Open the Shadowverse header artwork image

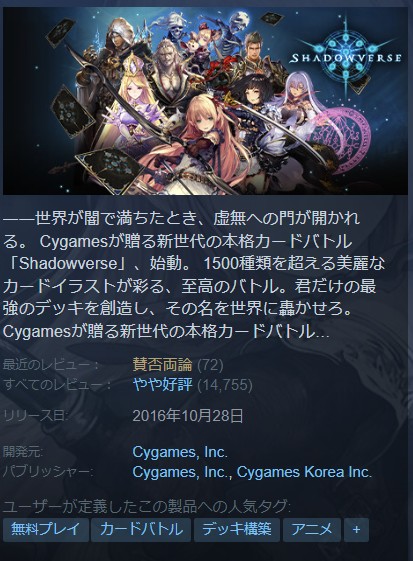tap(205, 101)
